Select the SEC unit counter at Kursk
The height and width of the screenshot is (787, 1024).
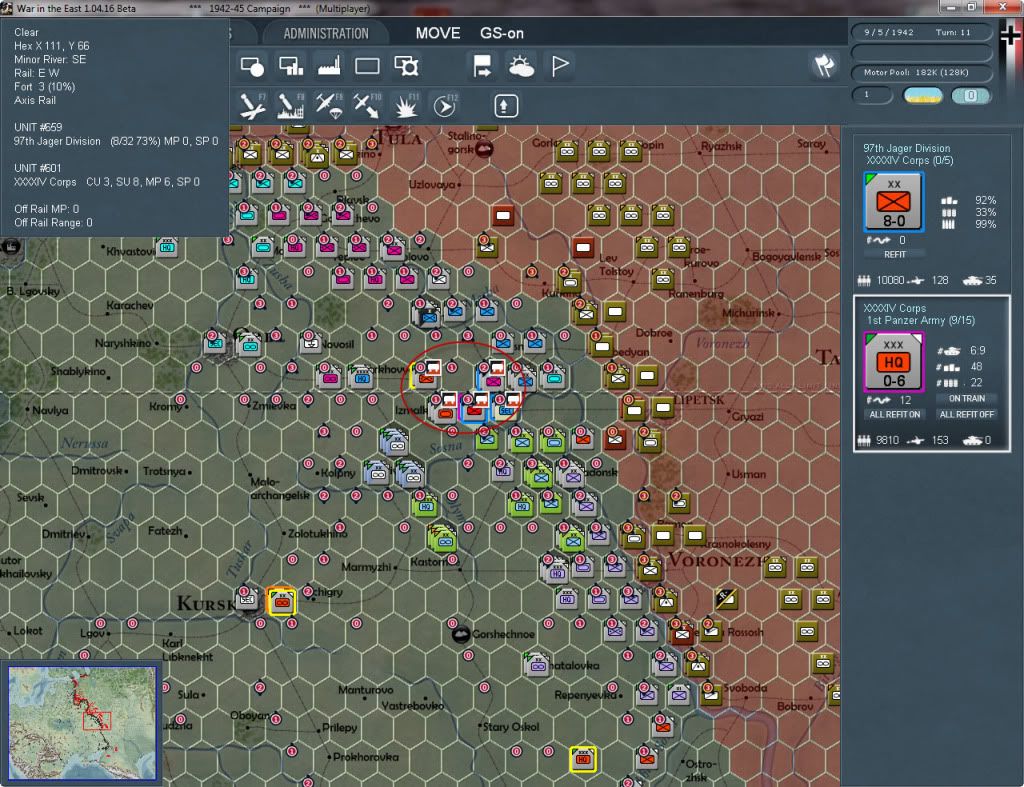pyautogui.click(x=247, y=599)
